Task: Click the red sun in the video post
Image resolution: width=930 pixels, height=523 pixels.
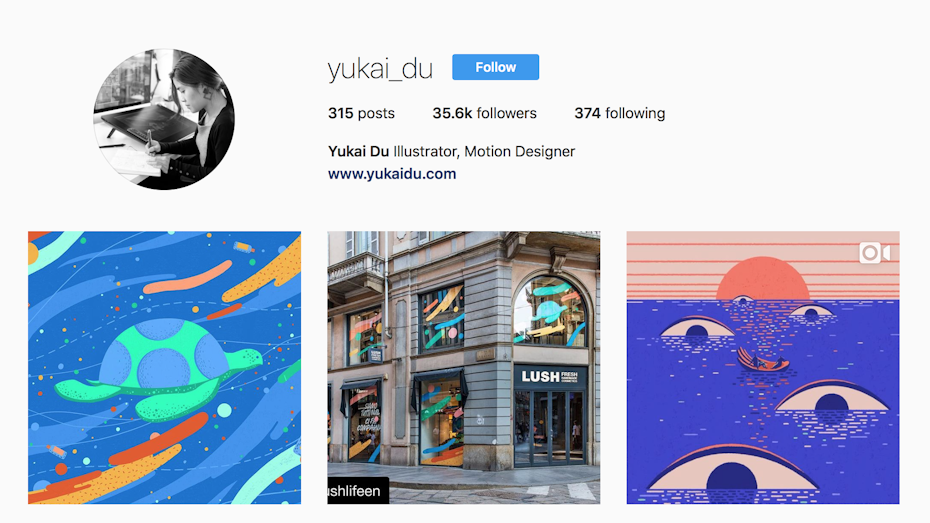Action: (x=763, y=278)
